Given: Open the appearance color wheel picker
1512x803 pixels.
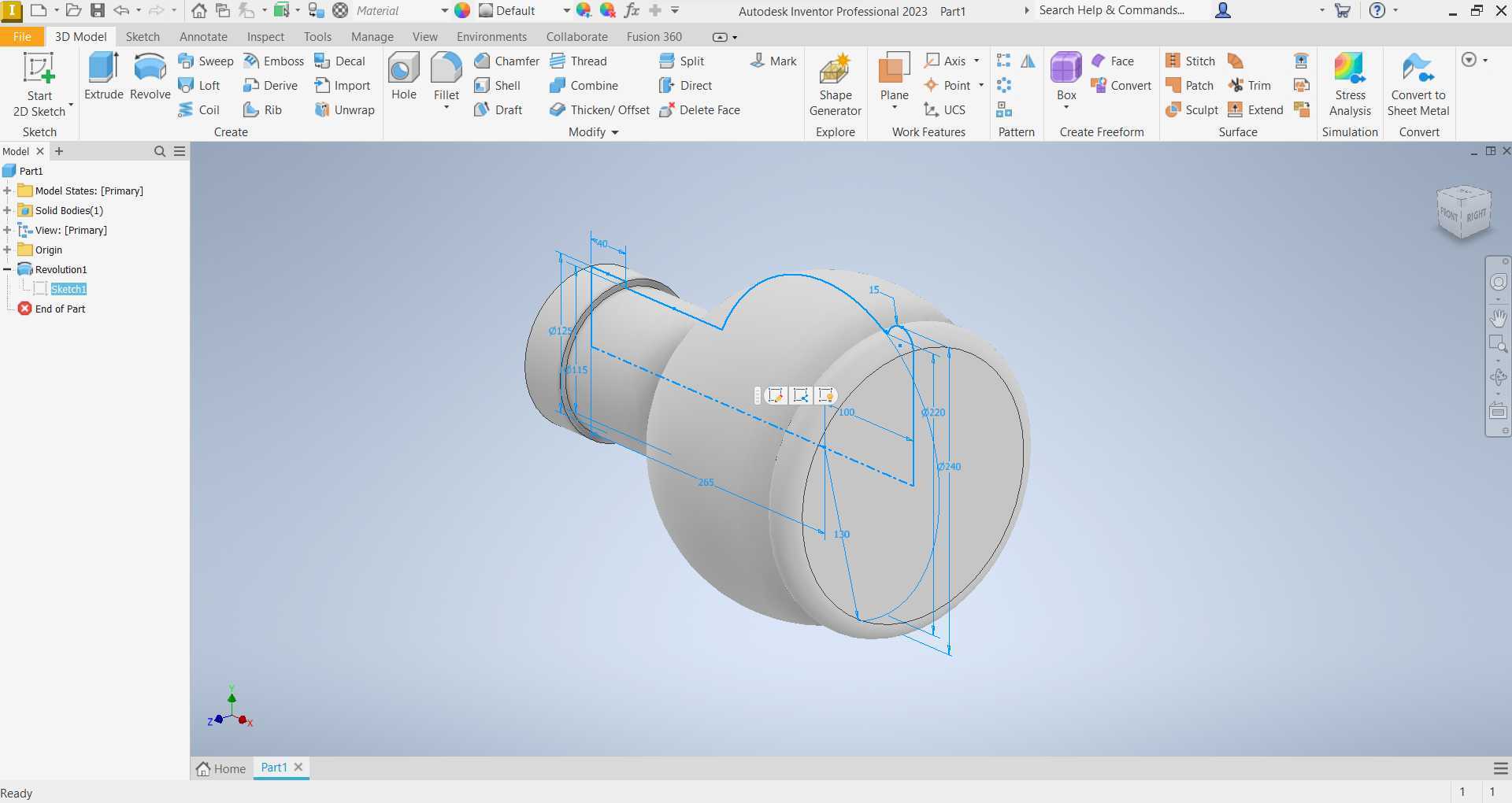Looking at the screenshot, I should [x=462, y=10].
